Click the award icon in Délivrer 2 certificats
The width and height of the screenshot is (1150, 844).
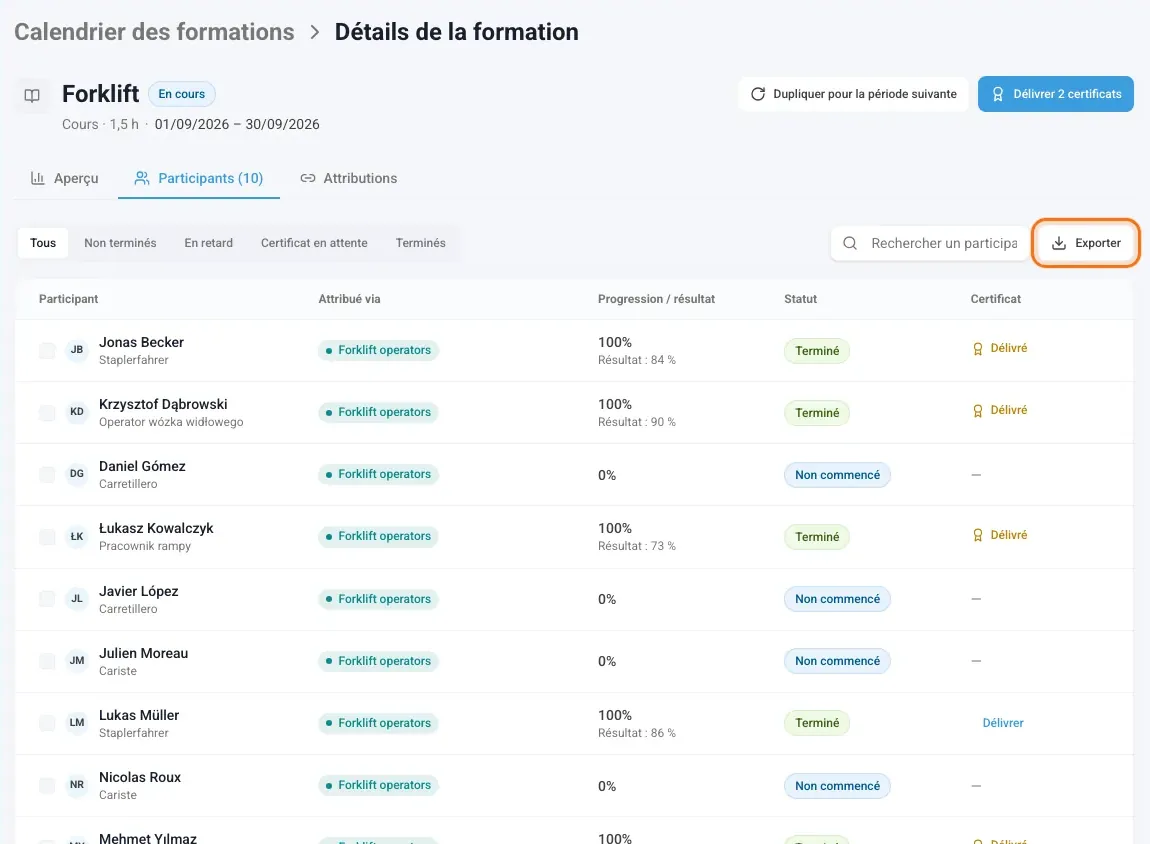coord(997,94)
